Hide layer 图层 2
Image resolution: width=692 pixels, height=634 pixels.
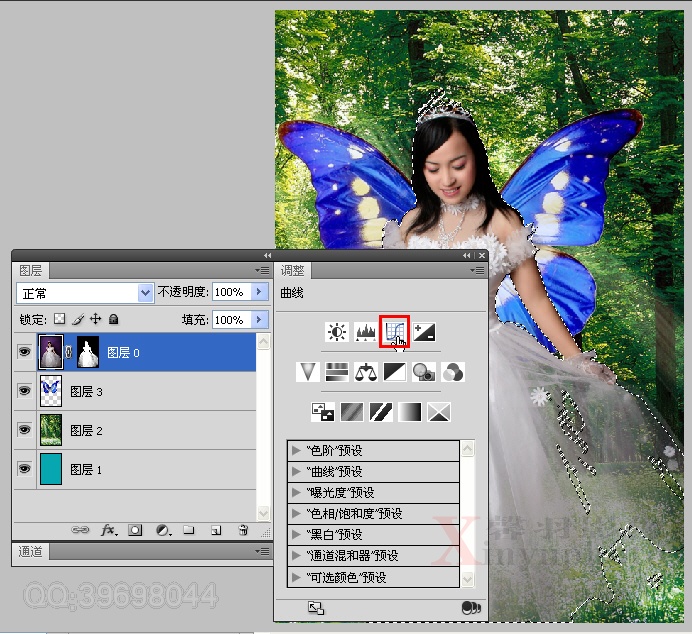point(25,429)
